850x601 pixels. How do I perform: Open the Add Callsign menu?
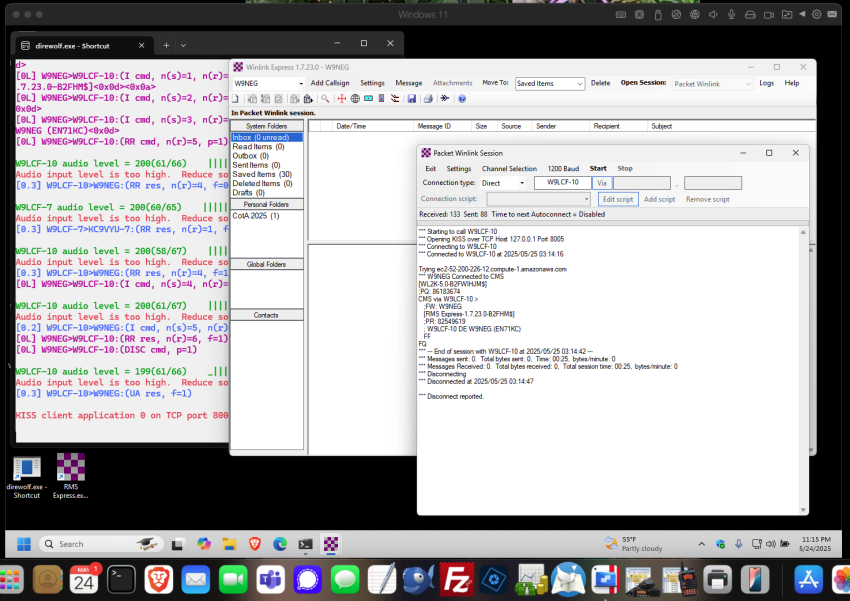(x=330, y=83)
